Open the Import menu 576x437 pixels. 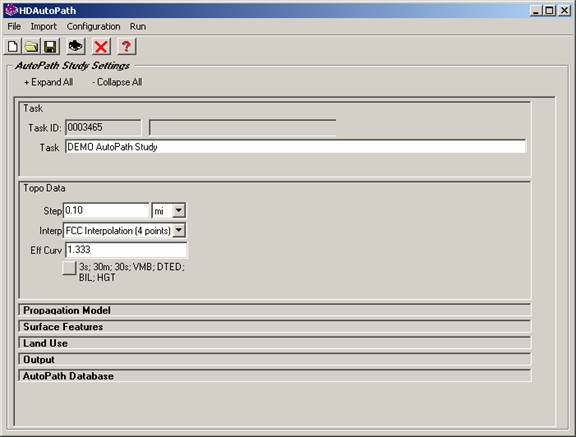click(43, 27)
